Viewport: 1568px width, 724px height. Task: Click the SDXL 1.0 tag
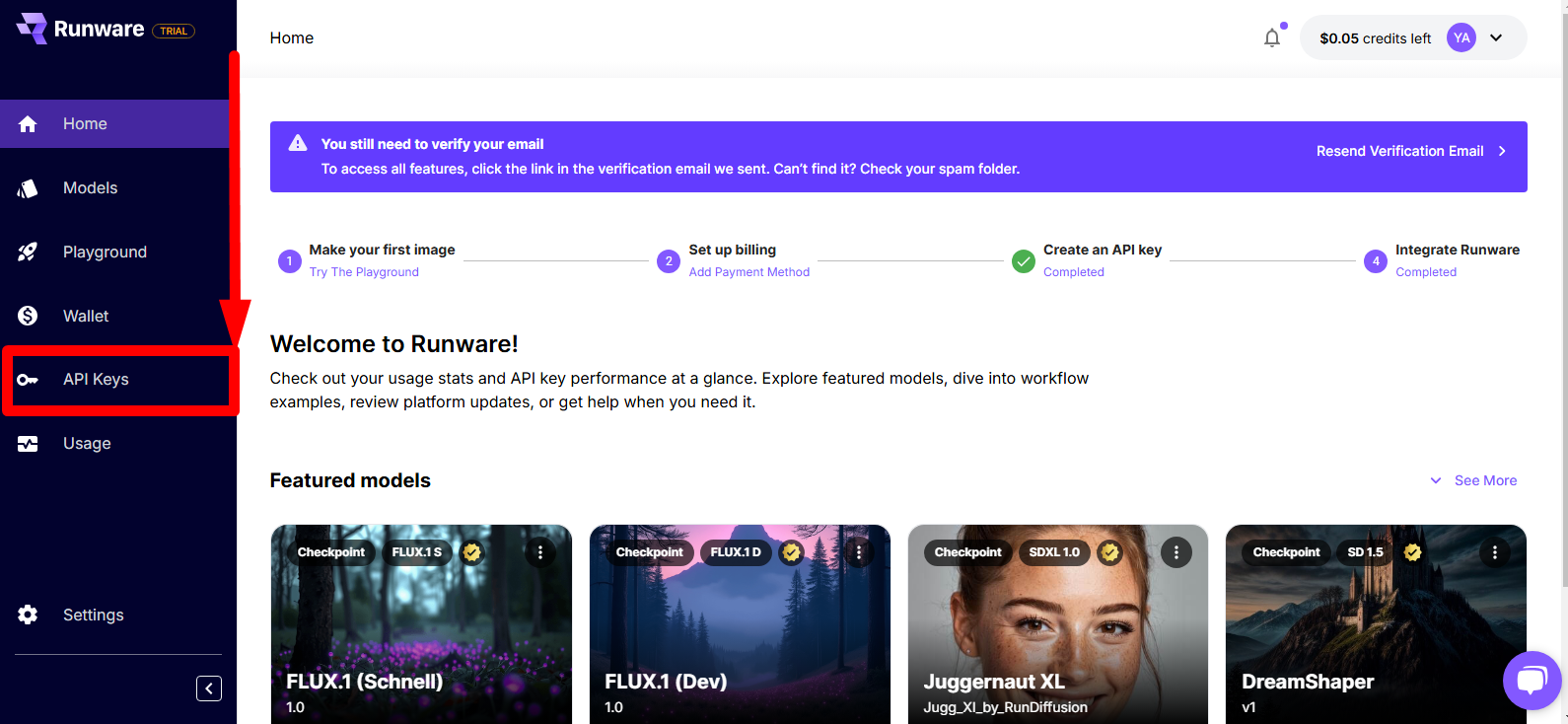tap(1054, 552)
